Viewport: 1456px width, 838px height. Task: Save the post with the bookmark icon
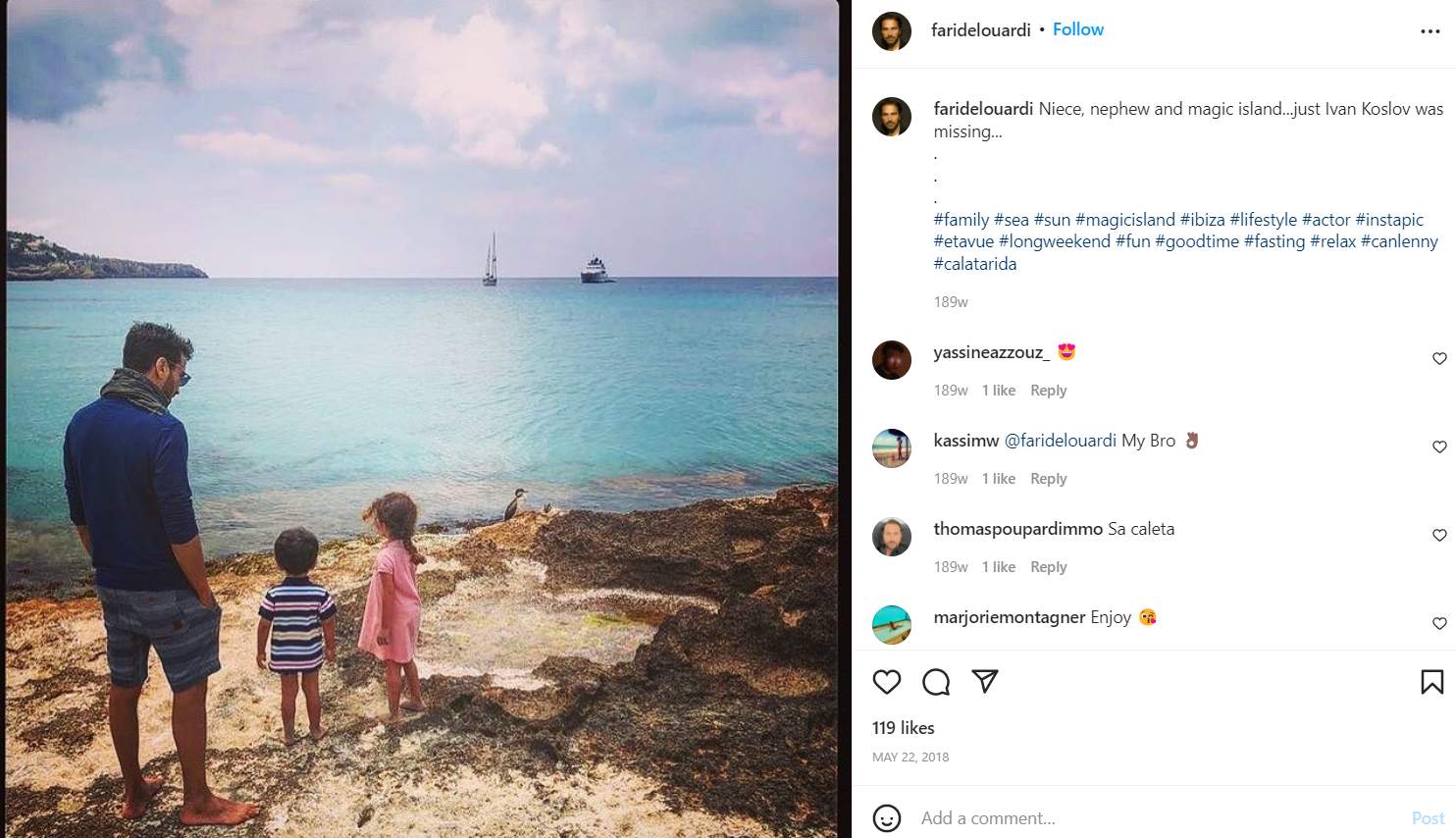(x=1431, y=682)
